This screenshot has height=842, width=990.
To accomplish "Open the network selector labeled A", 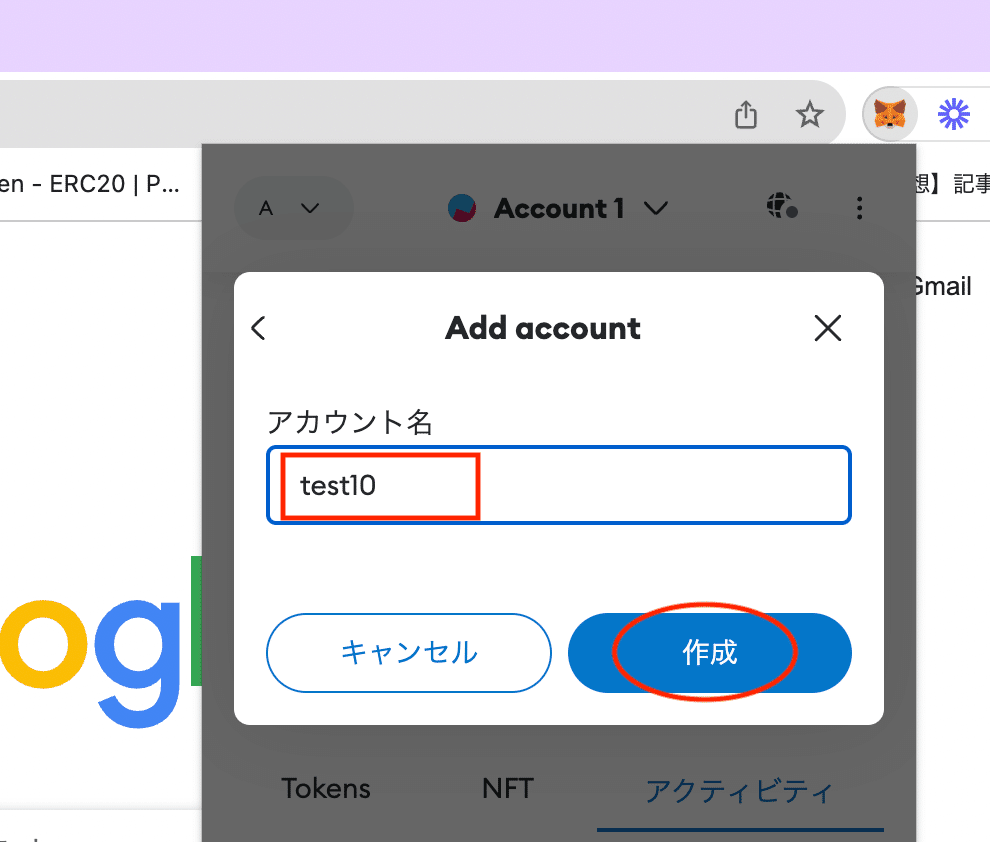I will coord(294,208).
